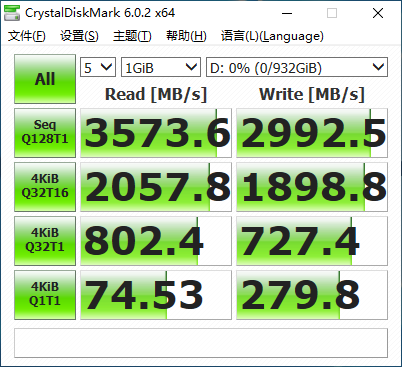Select the 2992.5 sequential write result
This screenshot has height=367, width=402.
tap(312, 133)
